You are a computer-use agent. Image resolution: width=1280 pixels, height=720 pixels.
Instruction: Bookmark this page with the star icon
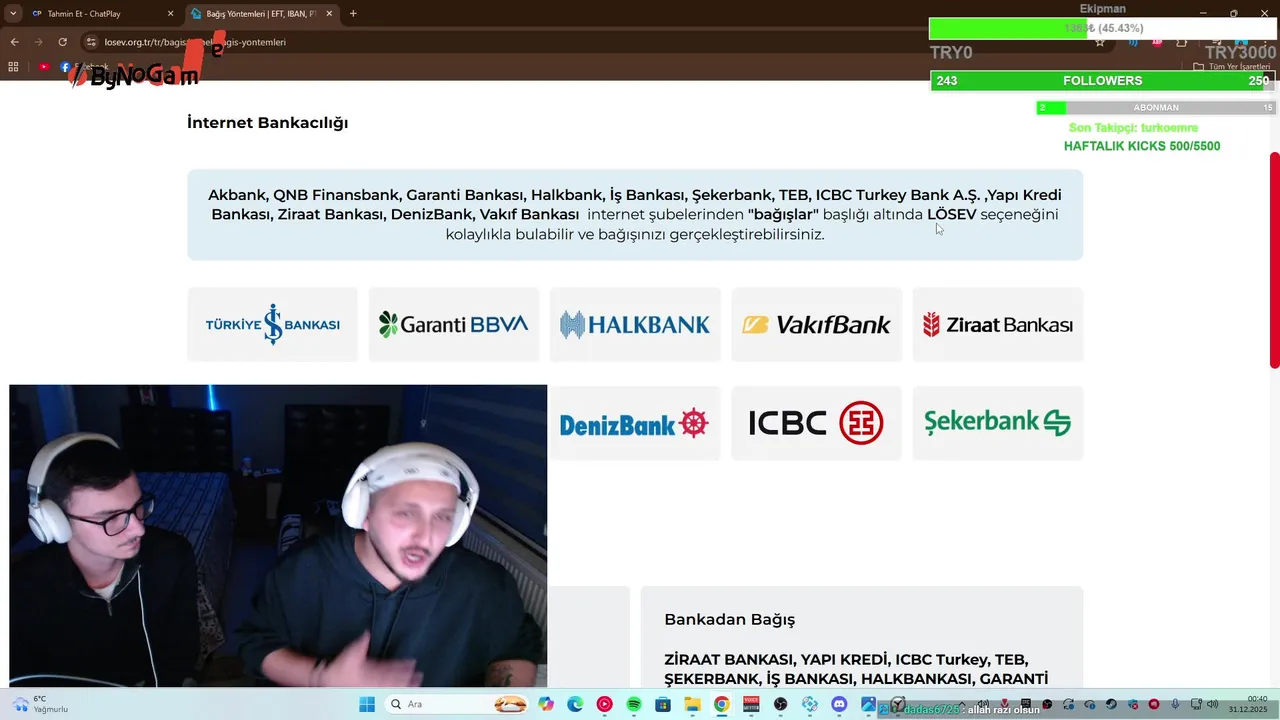click(1100, 42)
